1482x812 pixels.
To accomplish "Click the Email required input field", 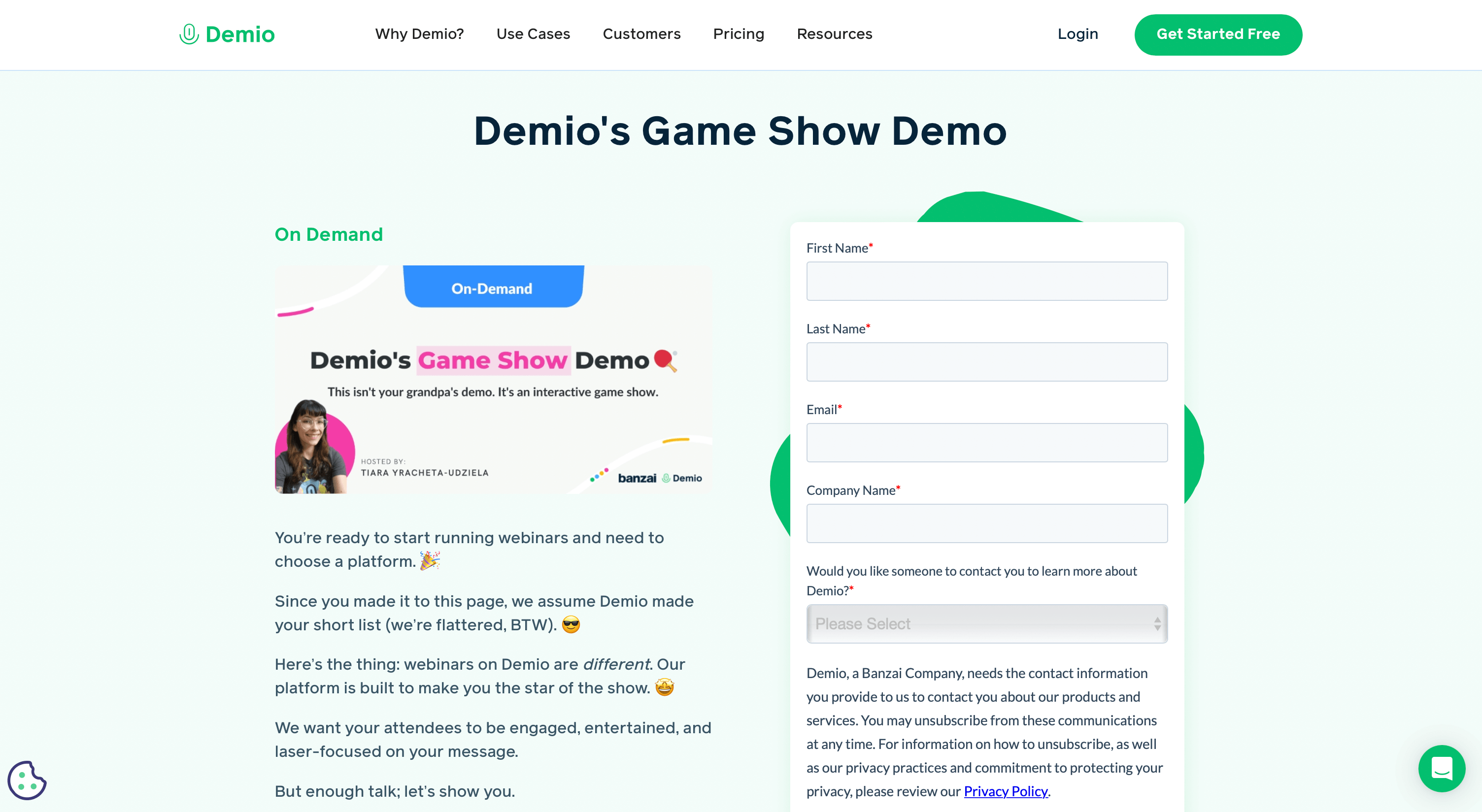I will coord(987,442).
